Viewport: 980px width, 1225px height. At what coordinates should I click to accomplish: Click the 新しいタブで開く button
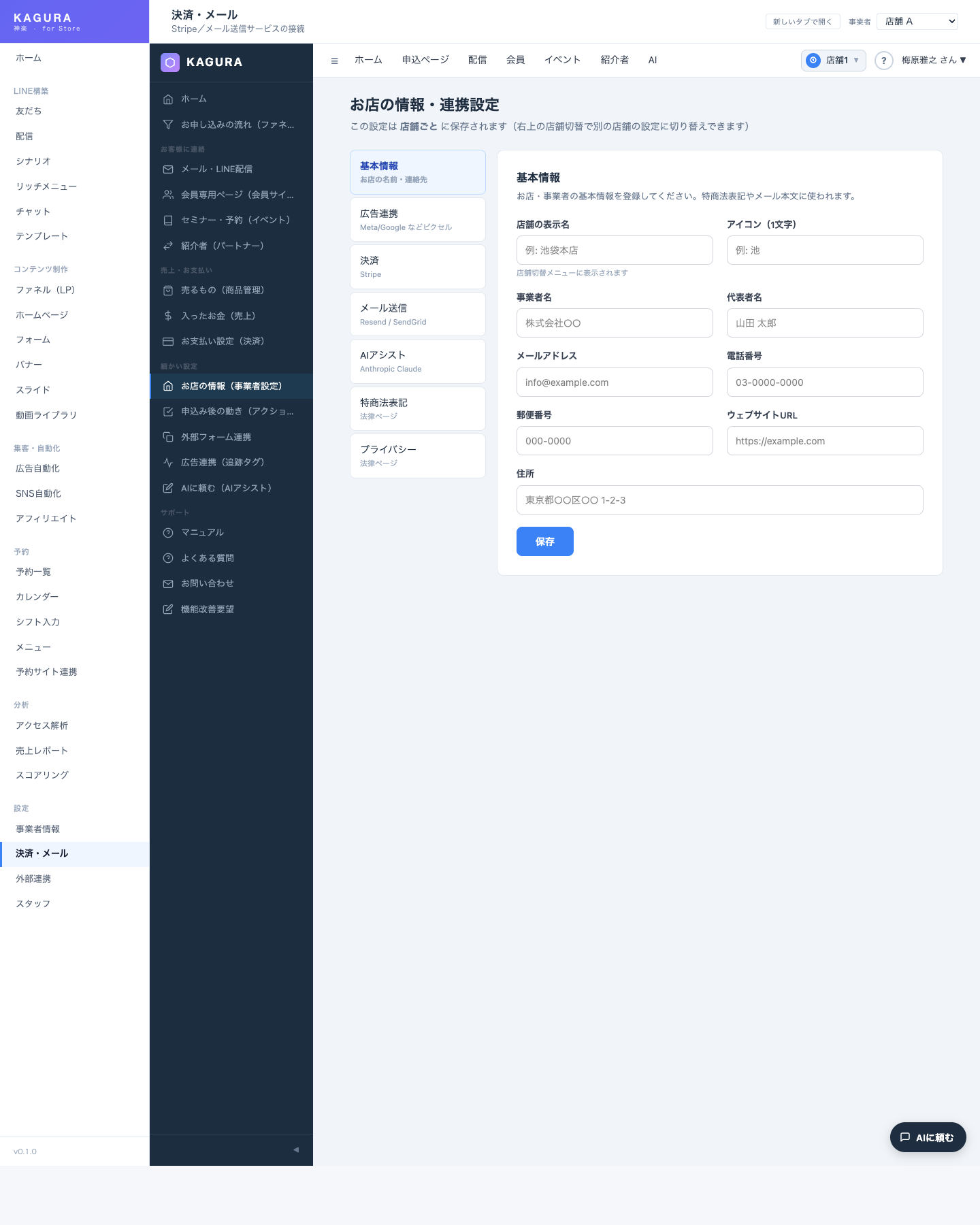[802, 22]
